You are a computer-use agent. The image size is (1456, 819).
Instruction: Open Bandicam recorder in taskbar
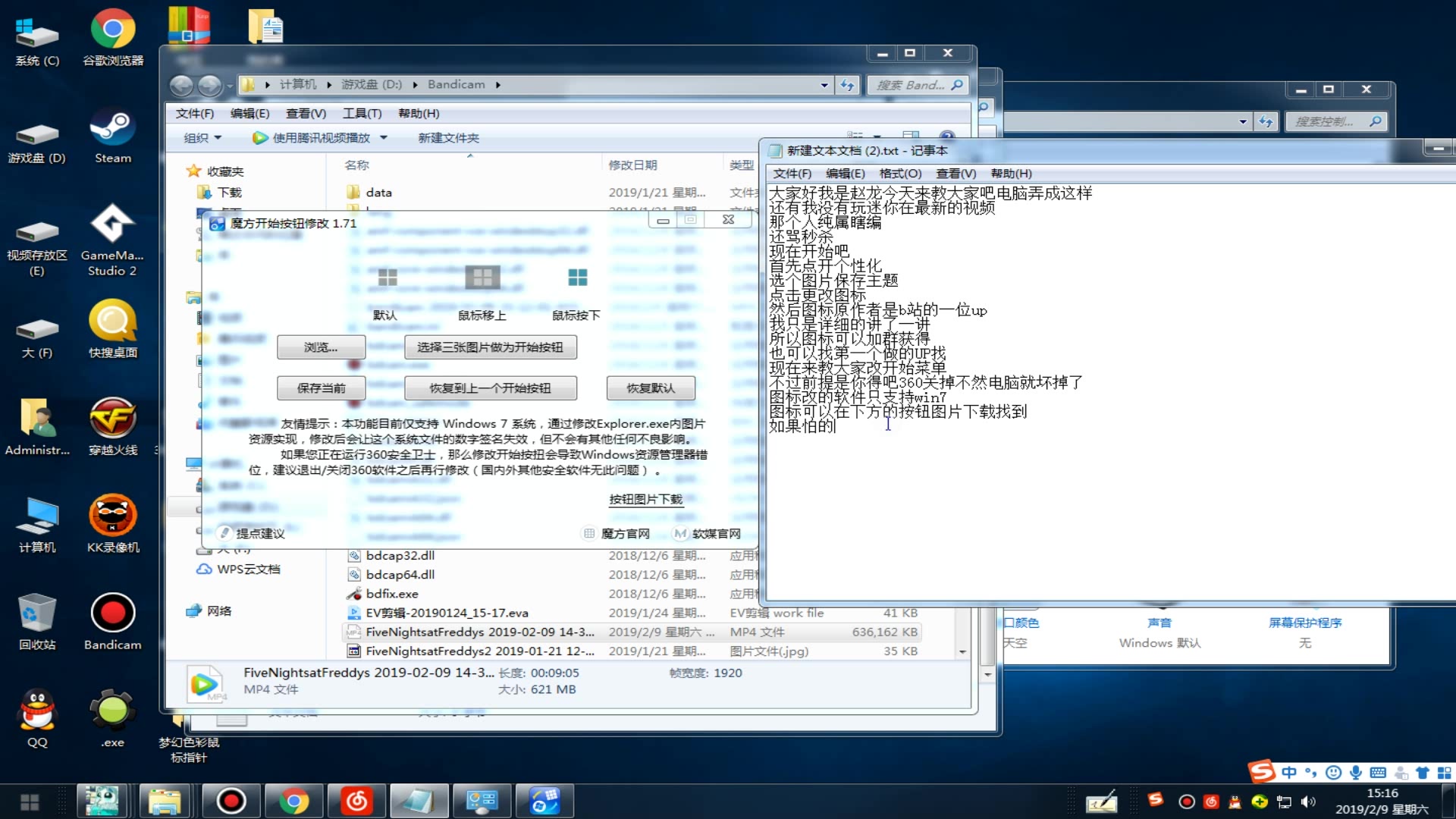(231, 801)
